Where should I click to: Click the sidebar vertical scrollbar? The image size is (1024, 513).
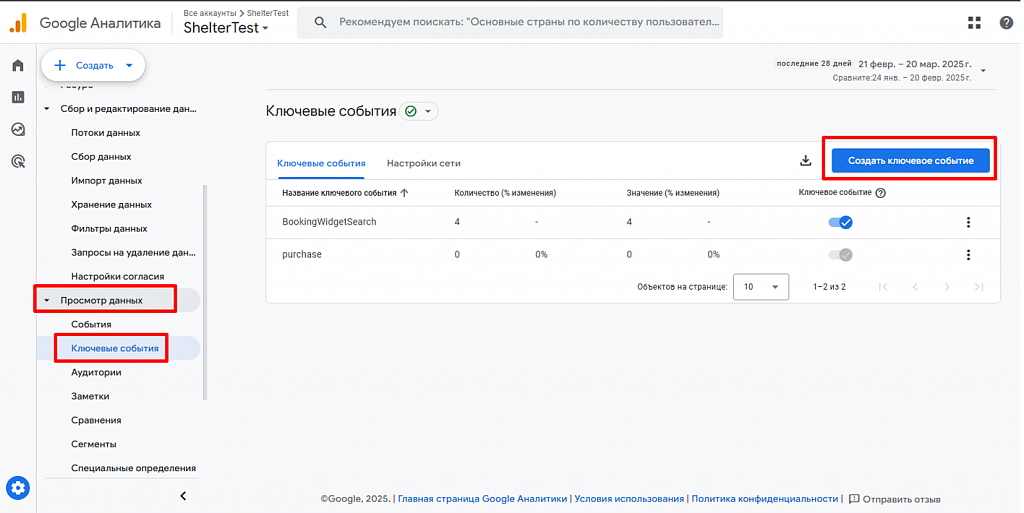click(205, 292)
